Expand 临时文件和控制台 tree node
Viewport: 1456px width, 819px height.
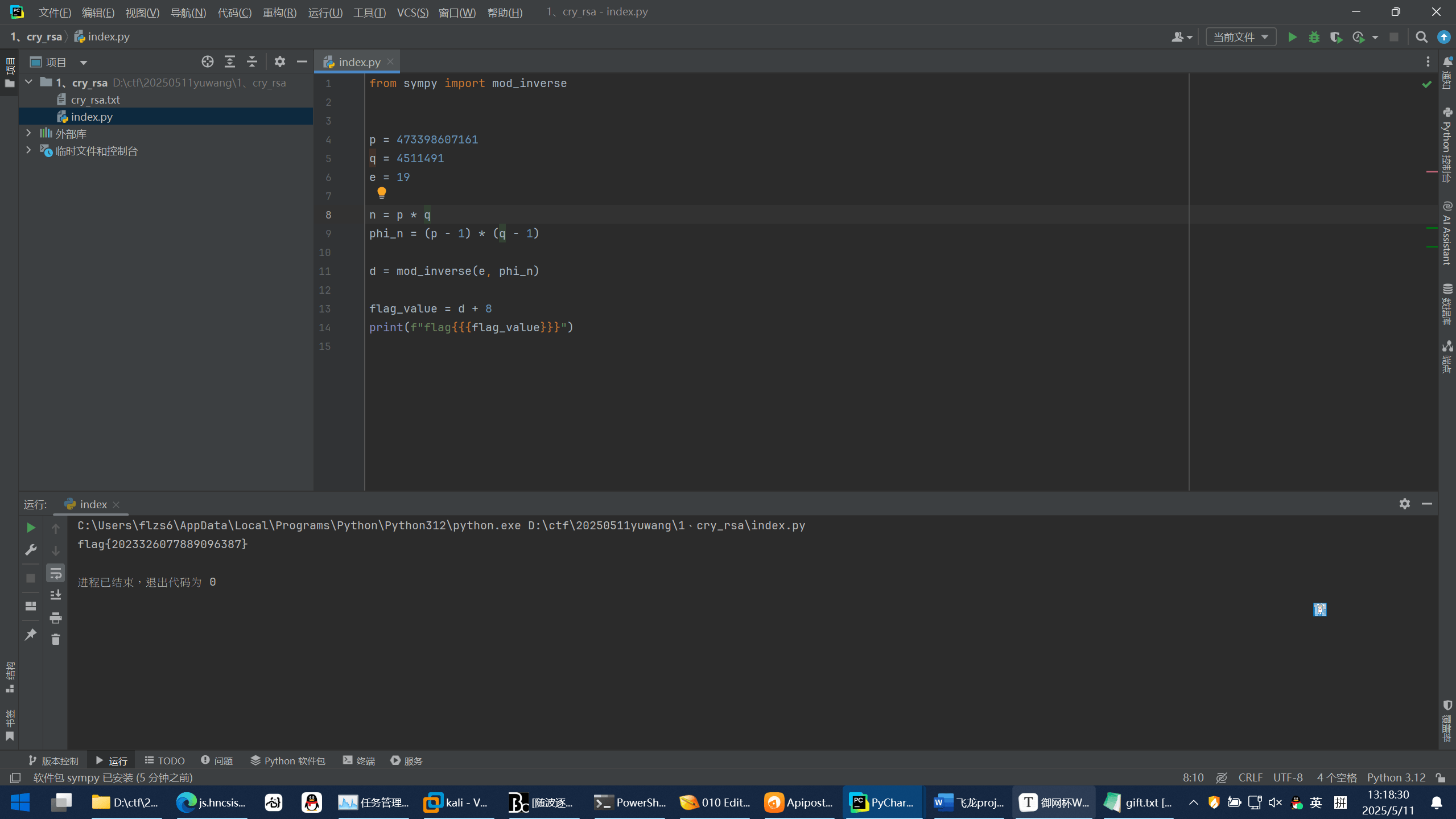tap(28, 150)
